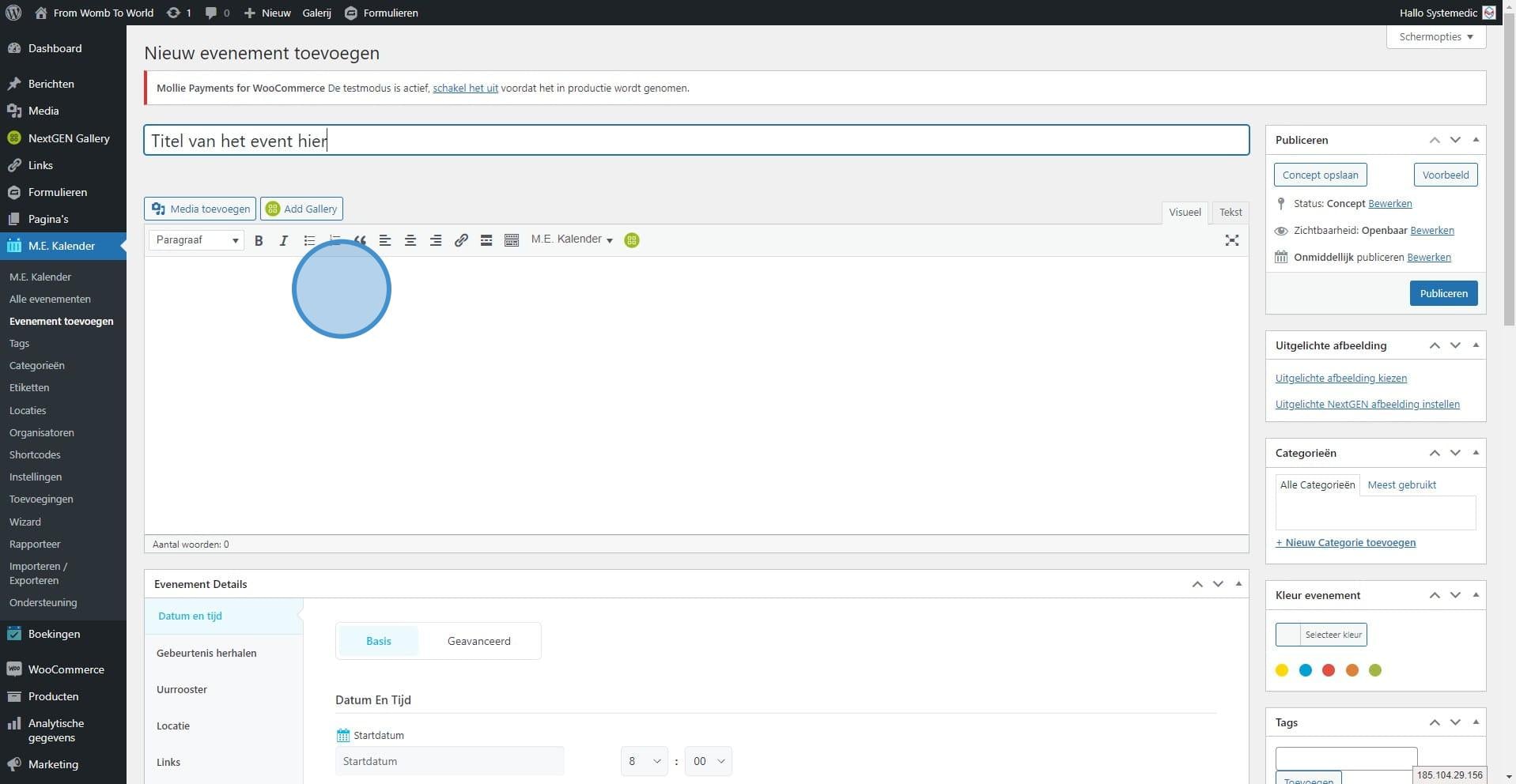The width and height of the screenshot is (1516, 784).
Task: Open the Locatie section tab
Action: [173, 726]
